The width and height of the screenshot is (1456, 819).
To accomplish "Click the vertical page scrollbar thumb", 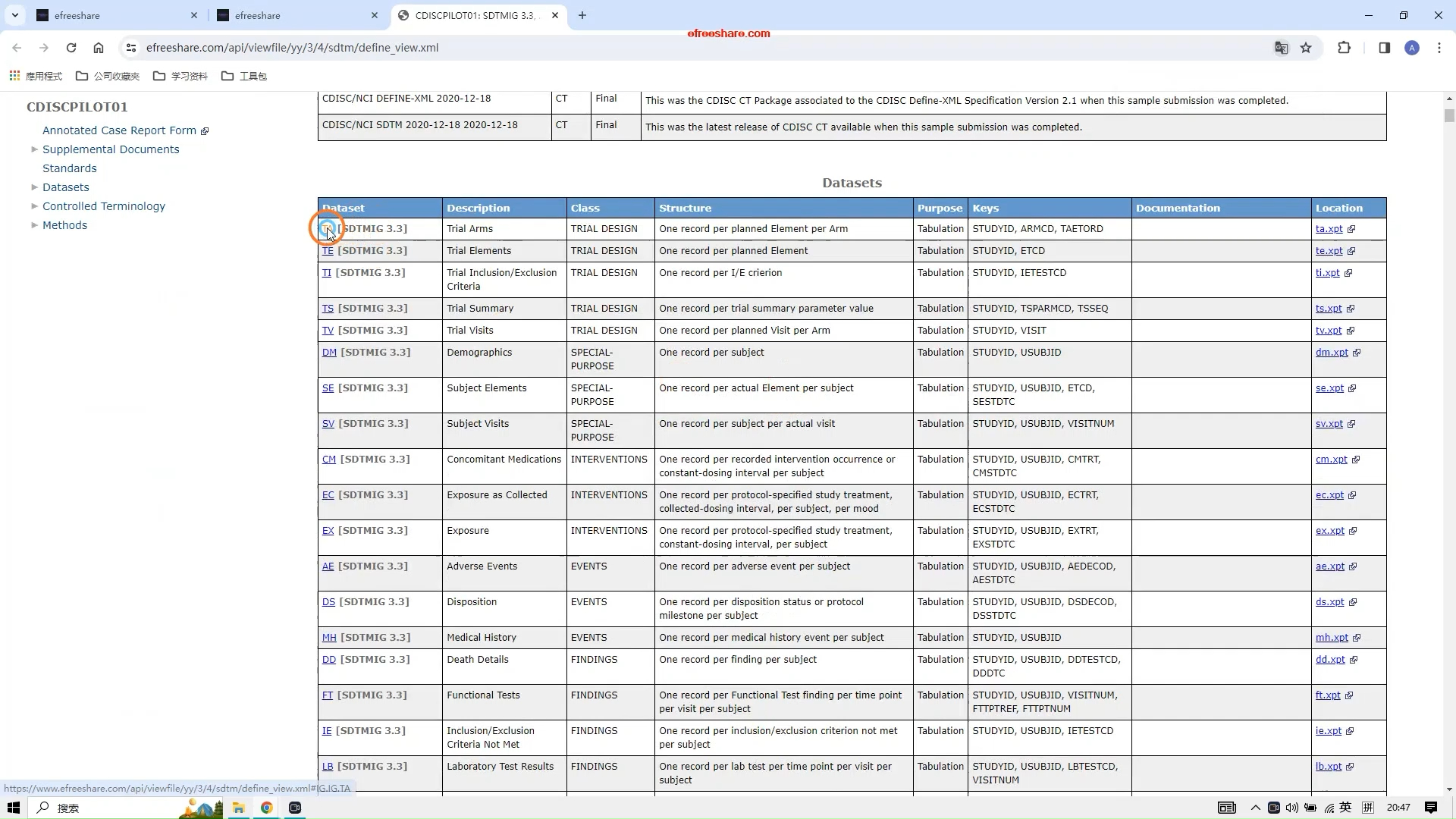I will tap(1449, 116).
